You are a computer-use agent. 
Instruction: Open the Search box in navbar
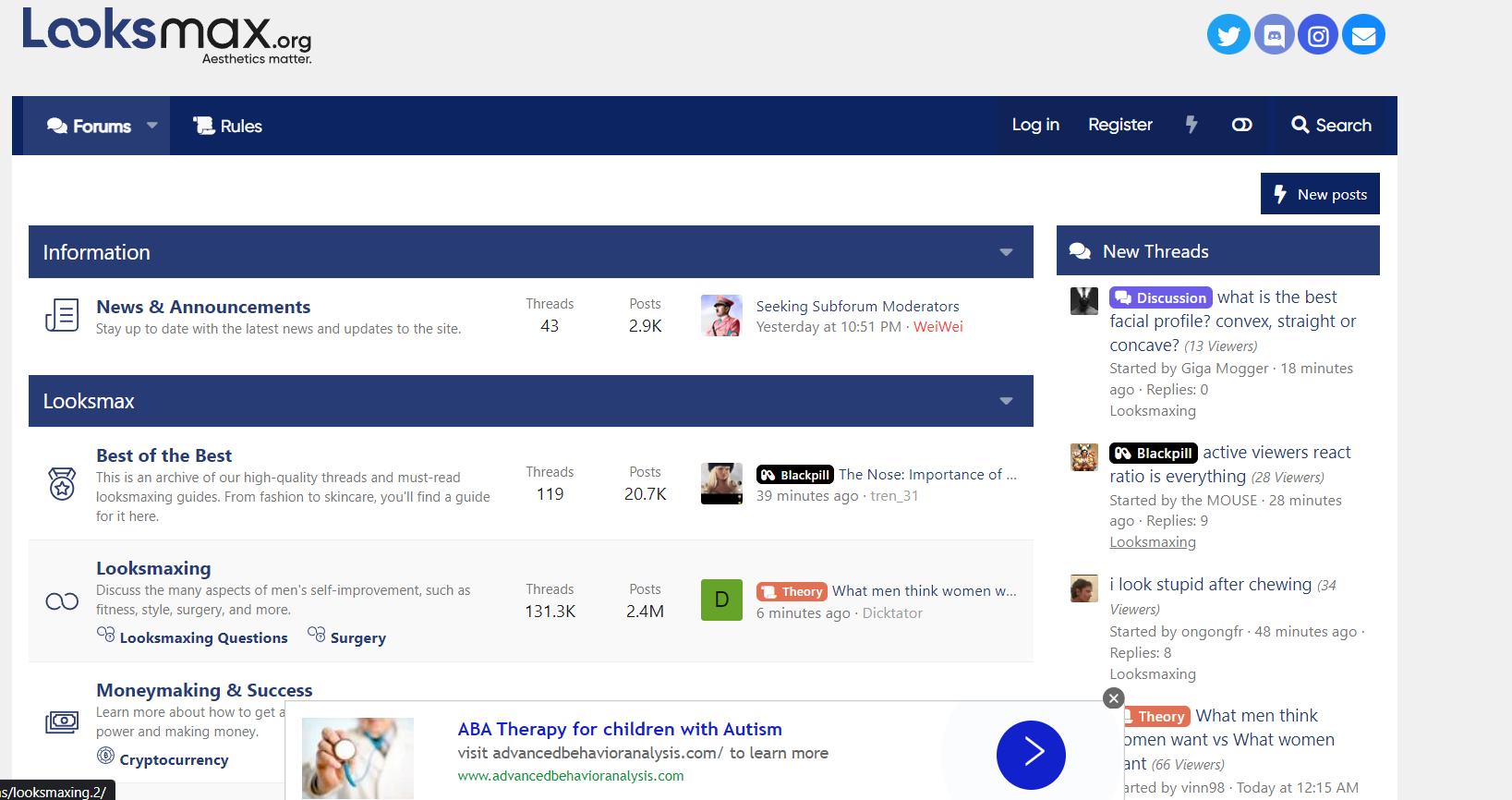1331,125
